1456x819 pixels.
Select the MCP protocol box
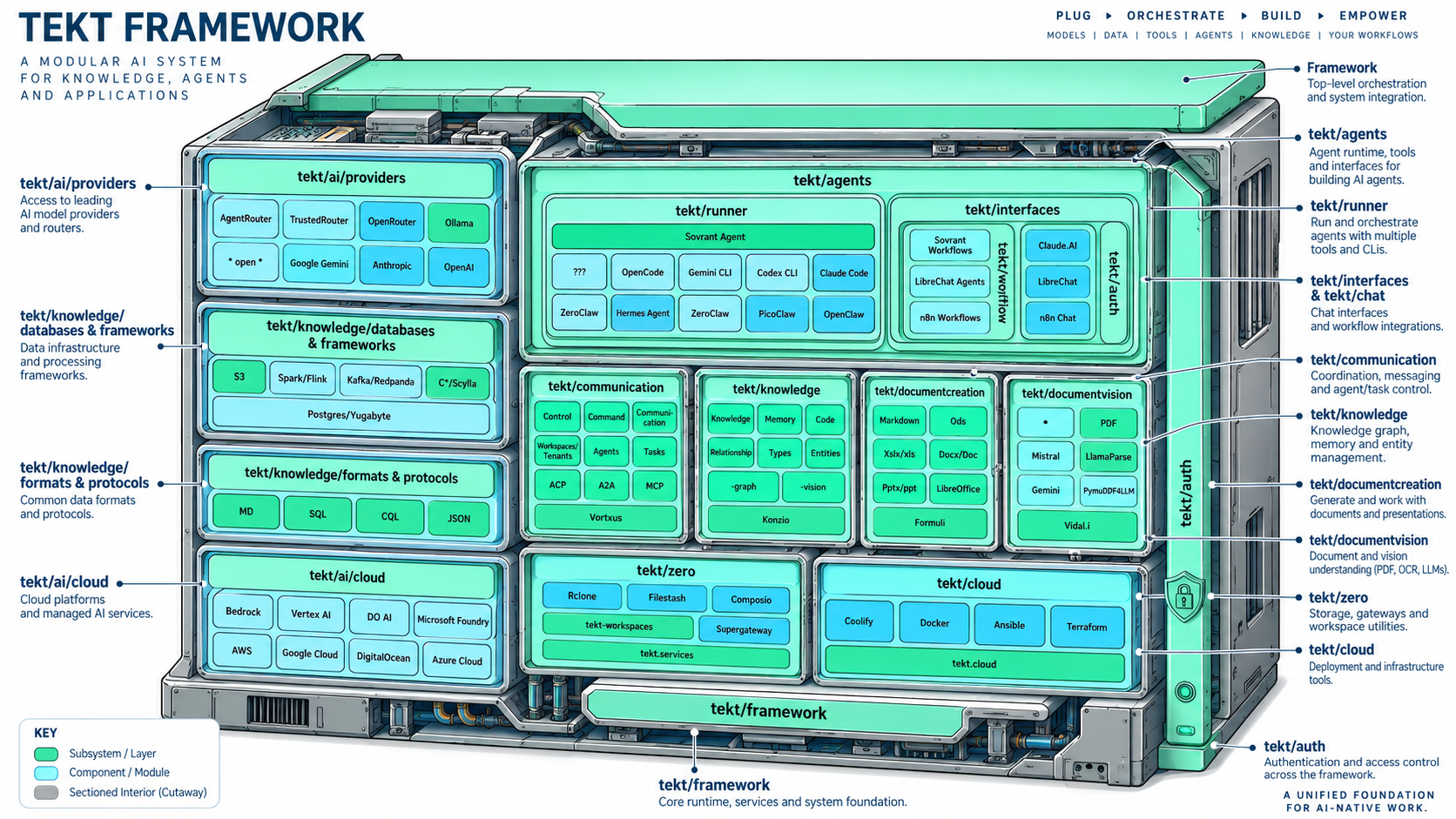(x=654, y=486)
